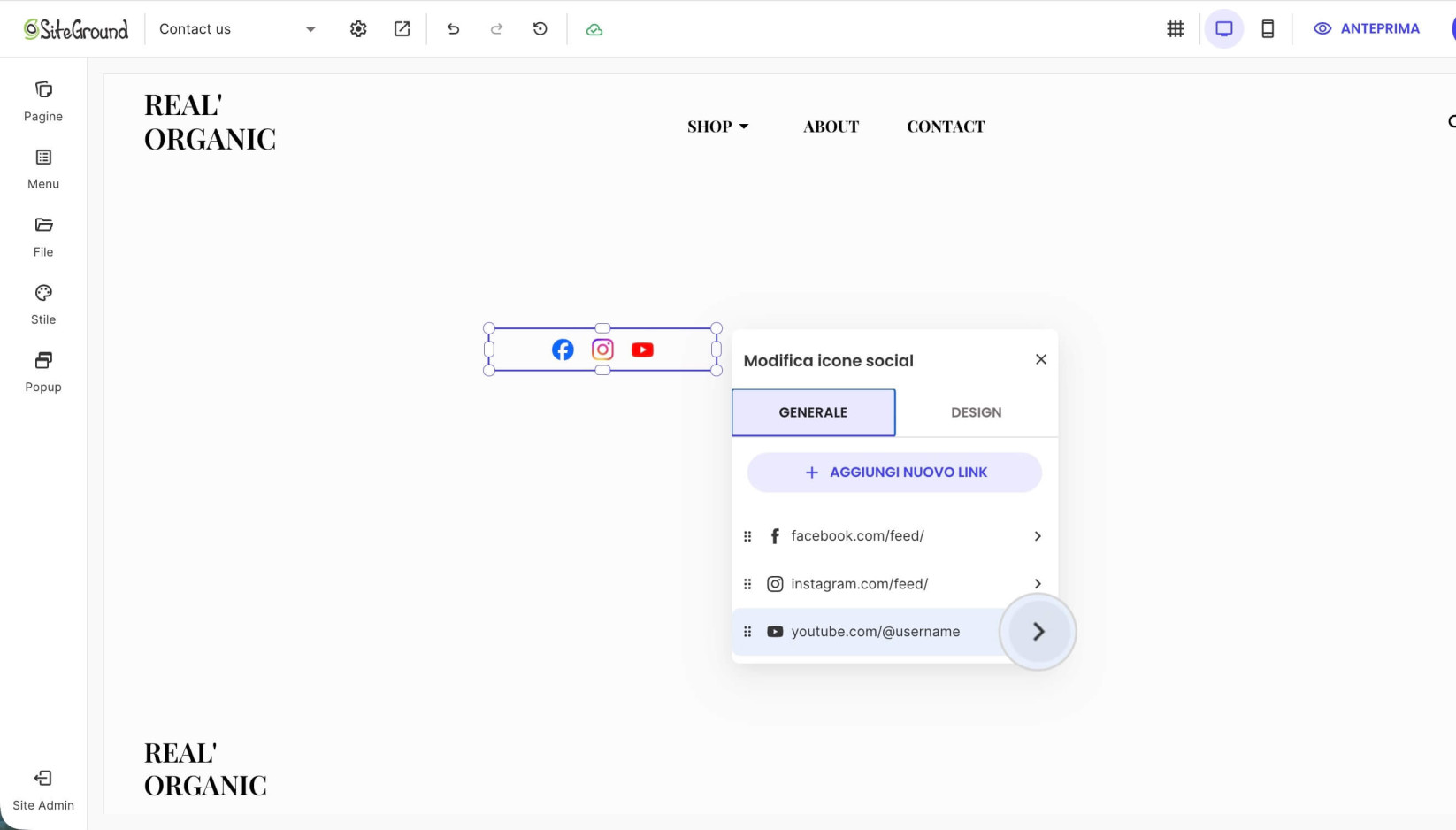Viewport: 1456px width, 830px height.
Task: Click the Instagram icon on canvas
Action: 602,350
